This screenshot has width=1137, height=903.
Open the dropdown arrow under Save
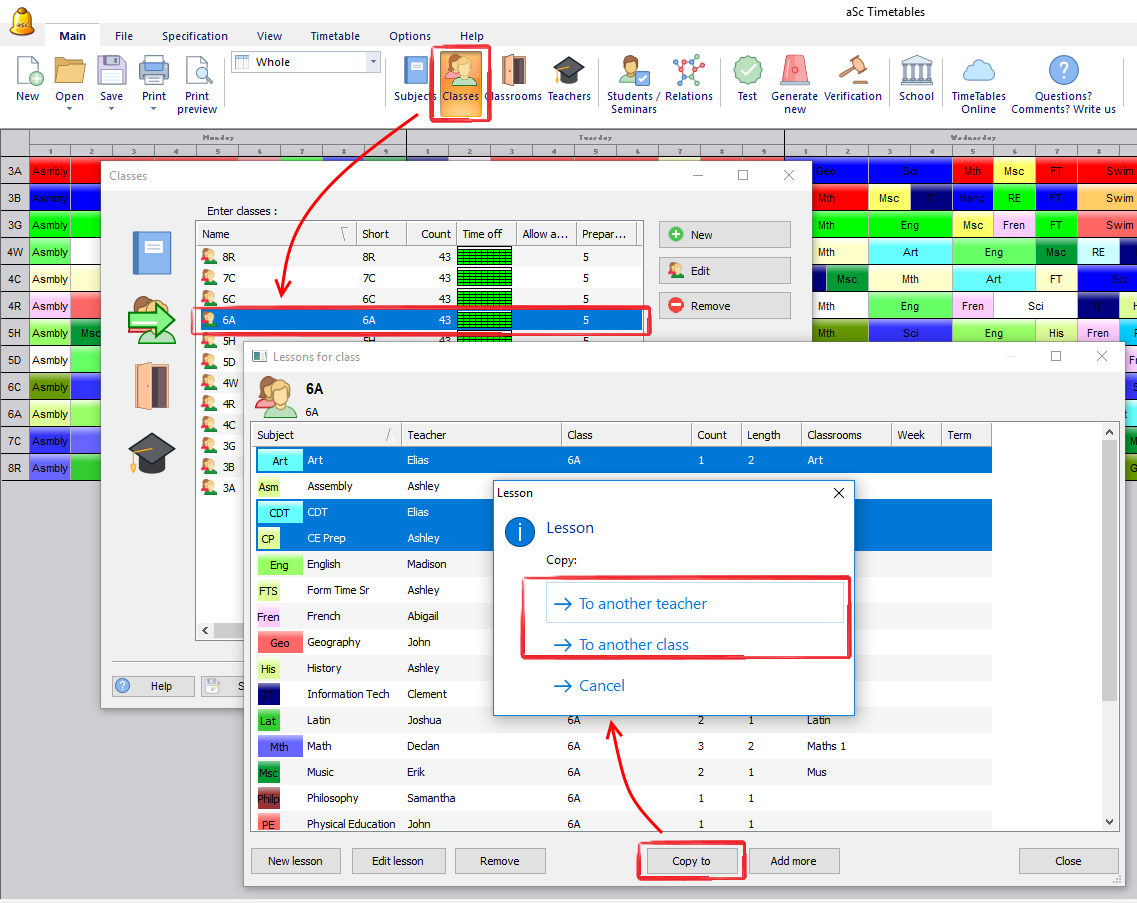[x=112, y=109]
